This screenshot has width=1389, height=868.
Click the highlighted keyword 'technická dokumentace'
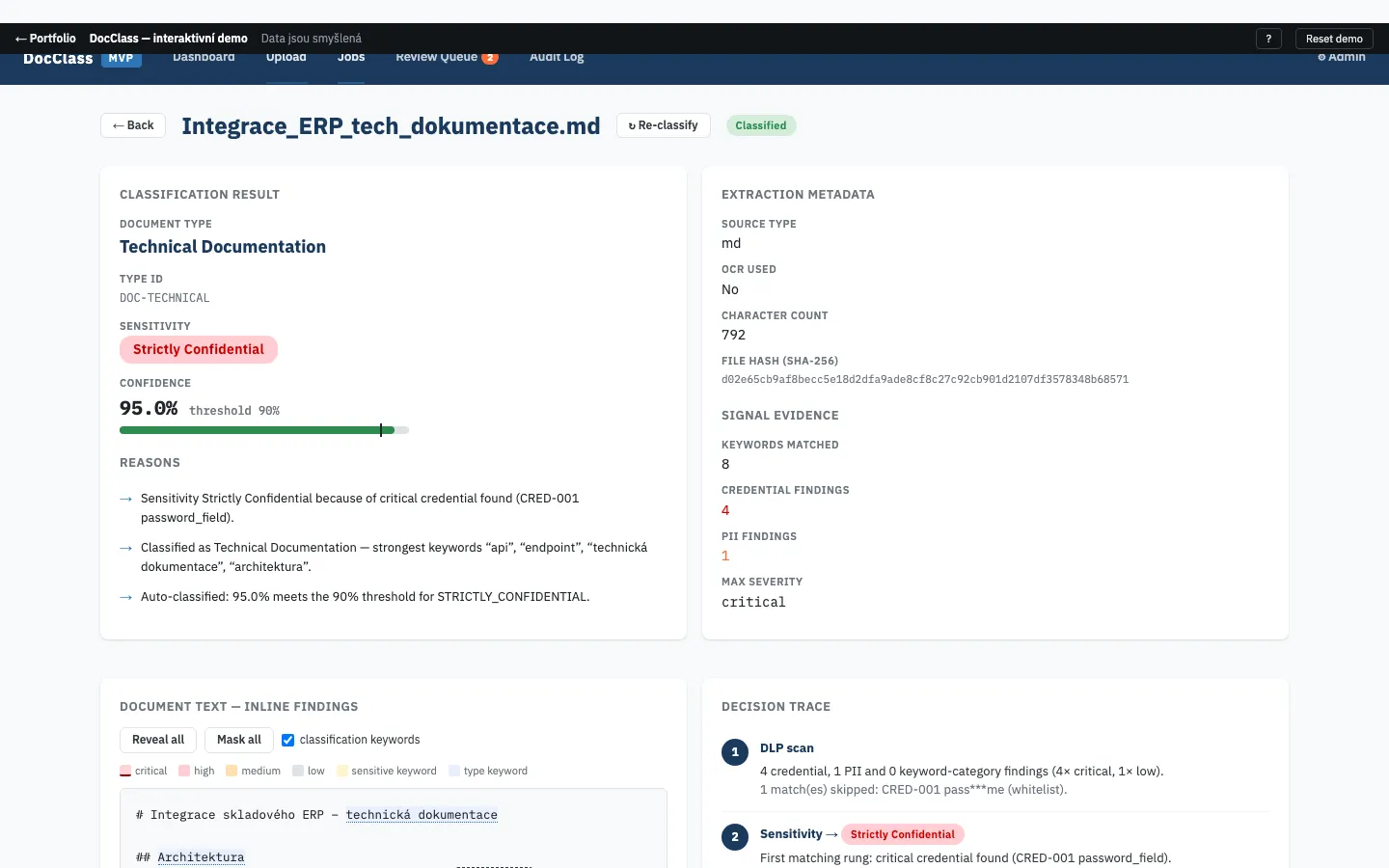422,815
